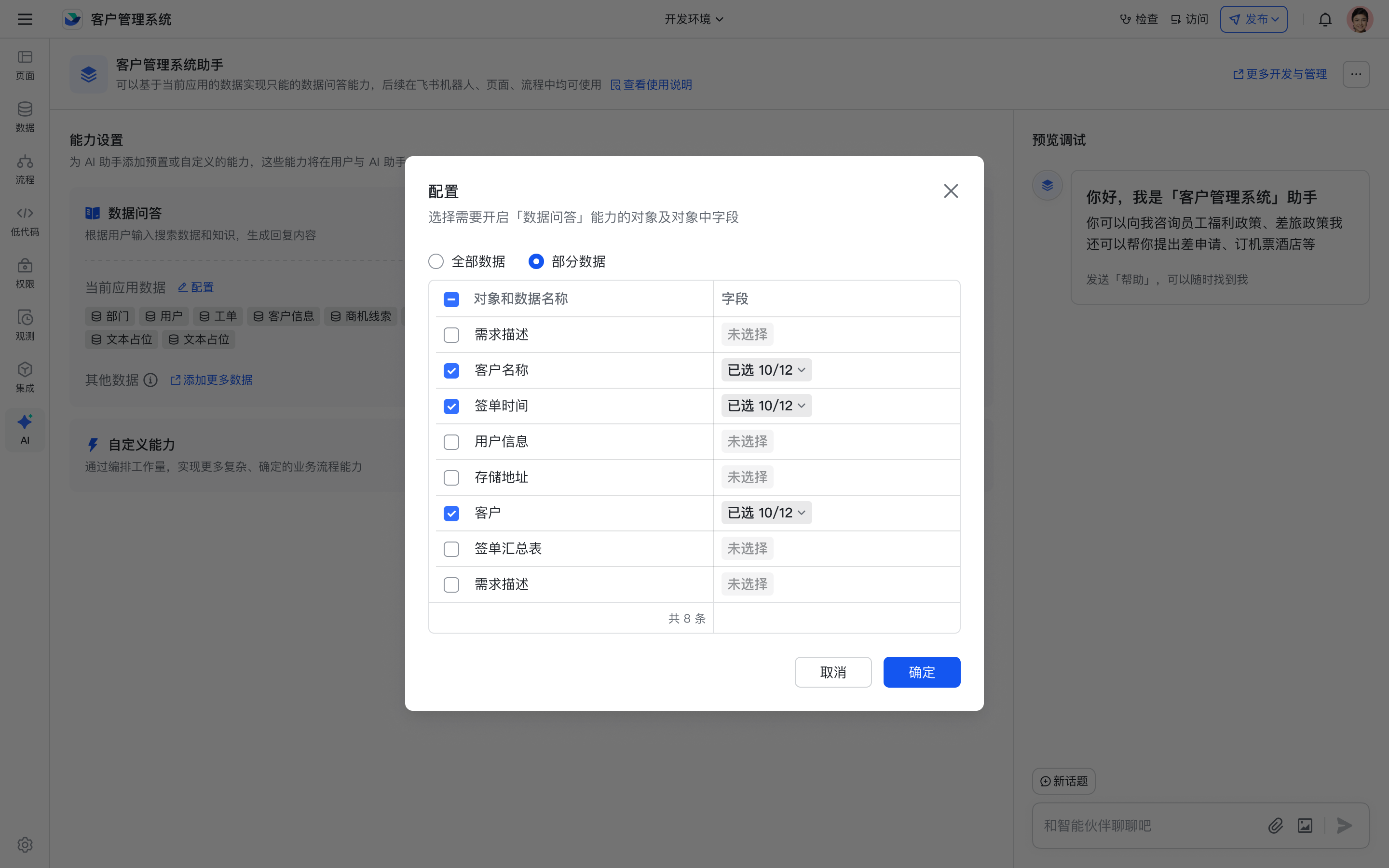Open the 查看使用说明 link
Viewport: 1389px width, 868px height.
tap(651, 85)
